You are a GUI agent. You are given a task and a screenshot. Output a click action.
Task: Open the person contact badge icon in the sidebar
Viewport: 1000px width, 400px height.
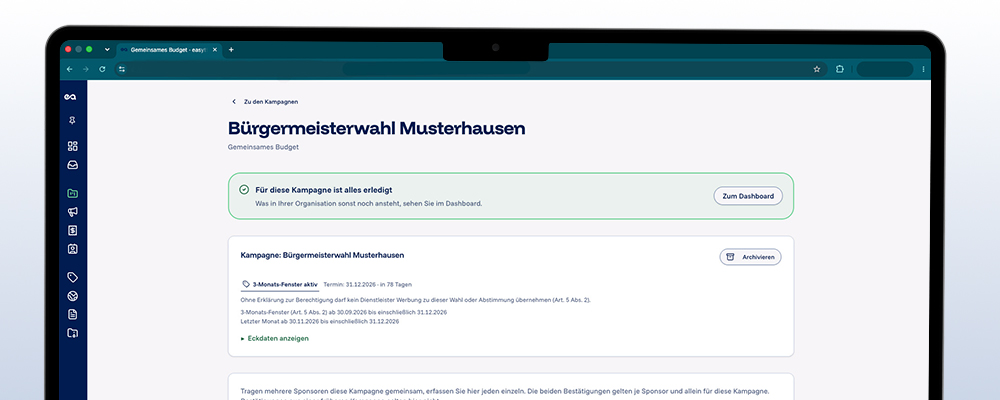(x=73, y=249)
